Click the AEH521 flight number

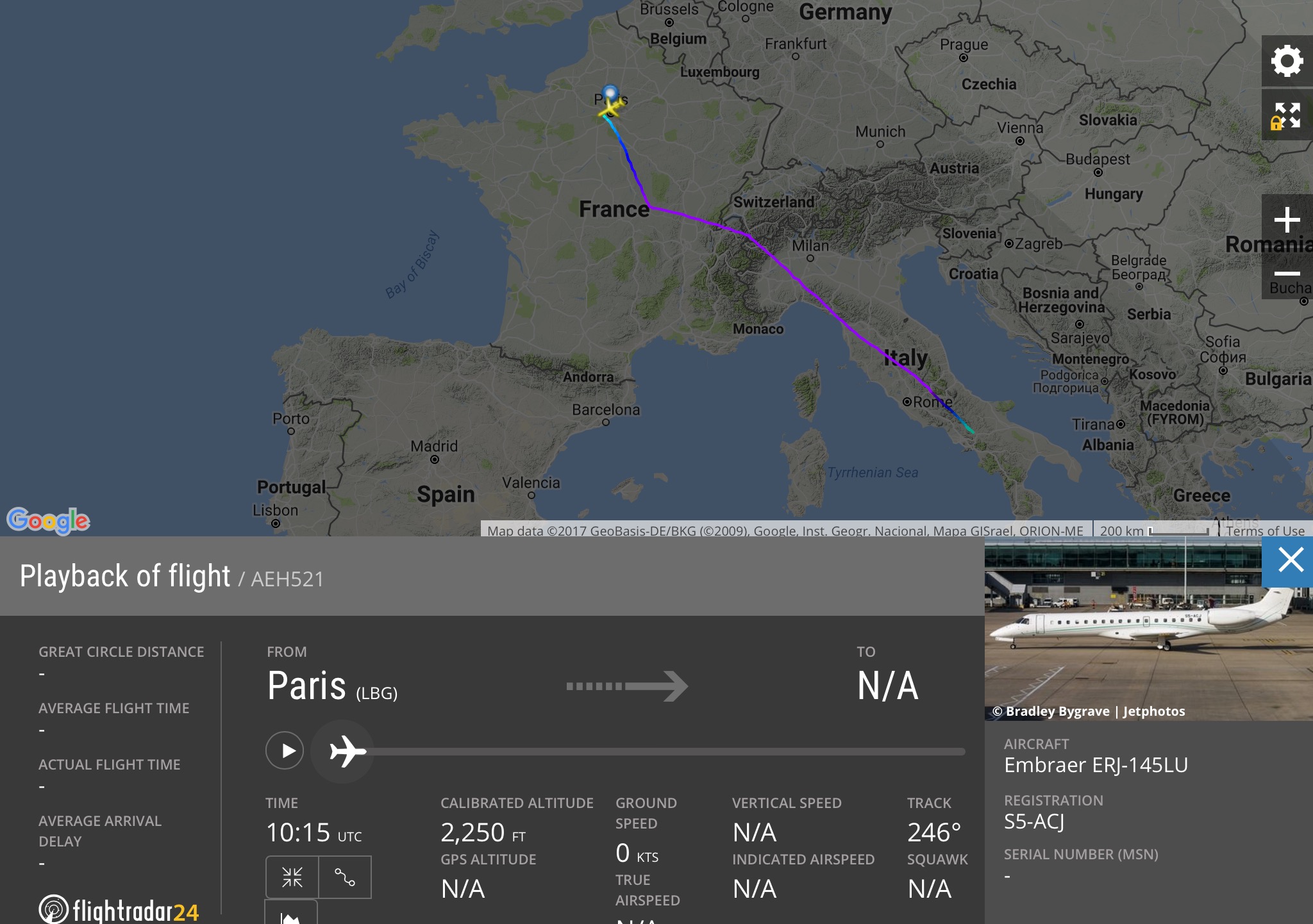(x=287, y=579)
